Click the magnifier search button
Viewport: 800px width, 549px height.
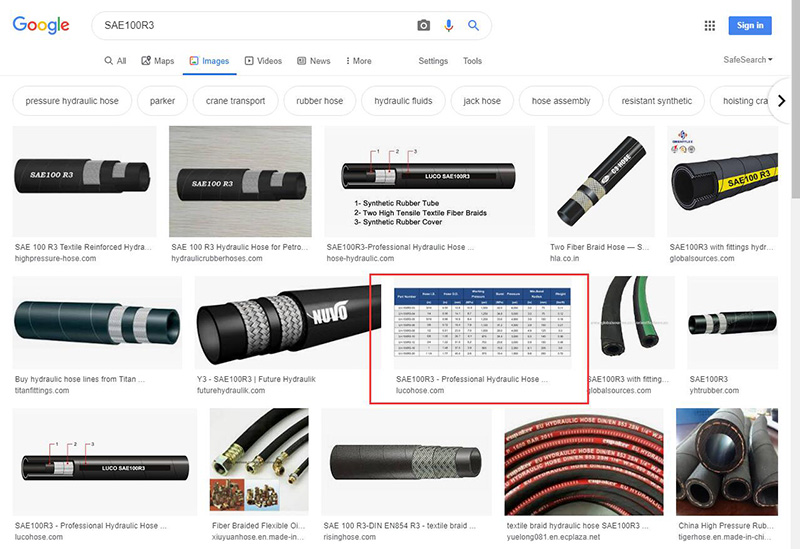473,25
